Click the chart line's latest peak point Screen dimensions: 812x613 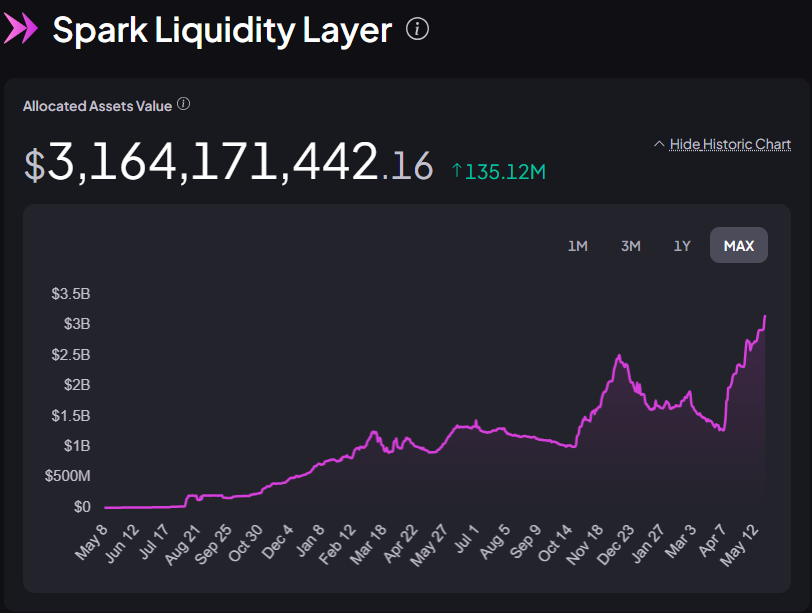pos(765,316)
